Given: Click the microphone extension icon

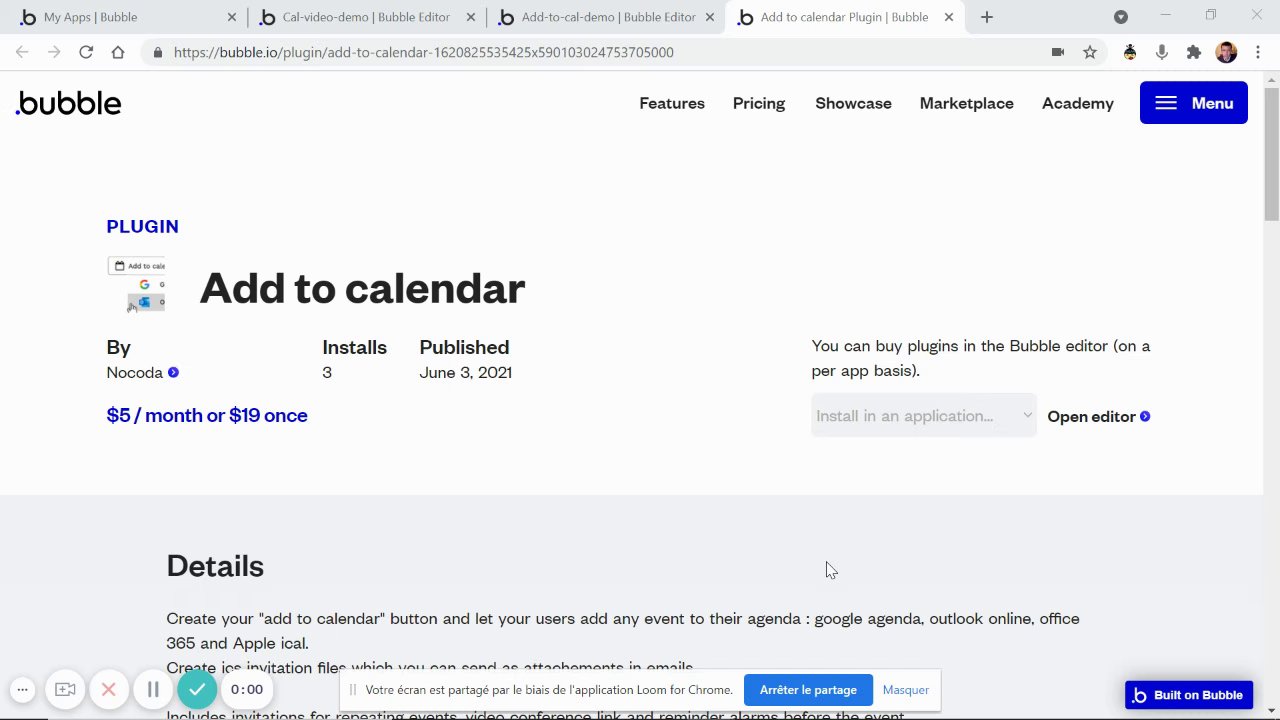Looking at the screenshot, I should click(1161, 52).
